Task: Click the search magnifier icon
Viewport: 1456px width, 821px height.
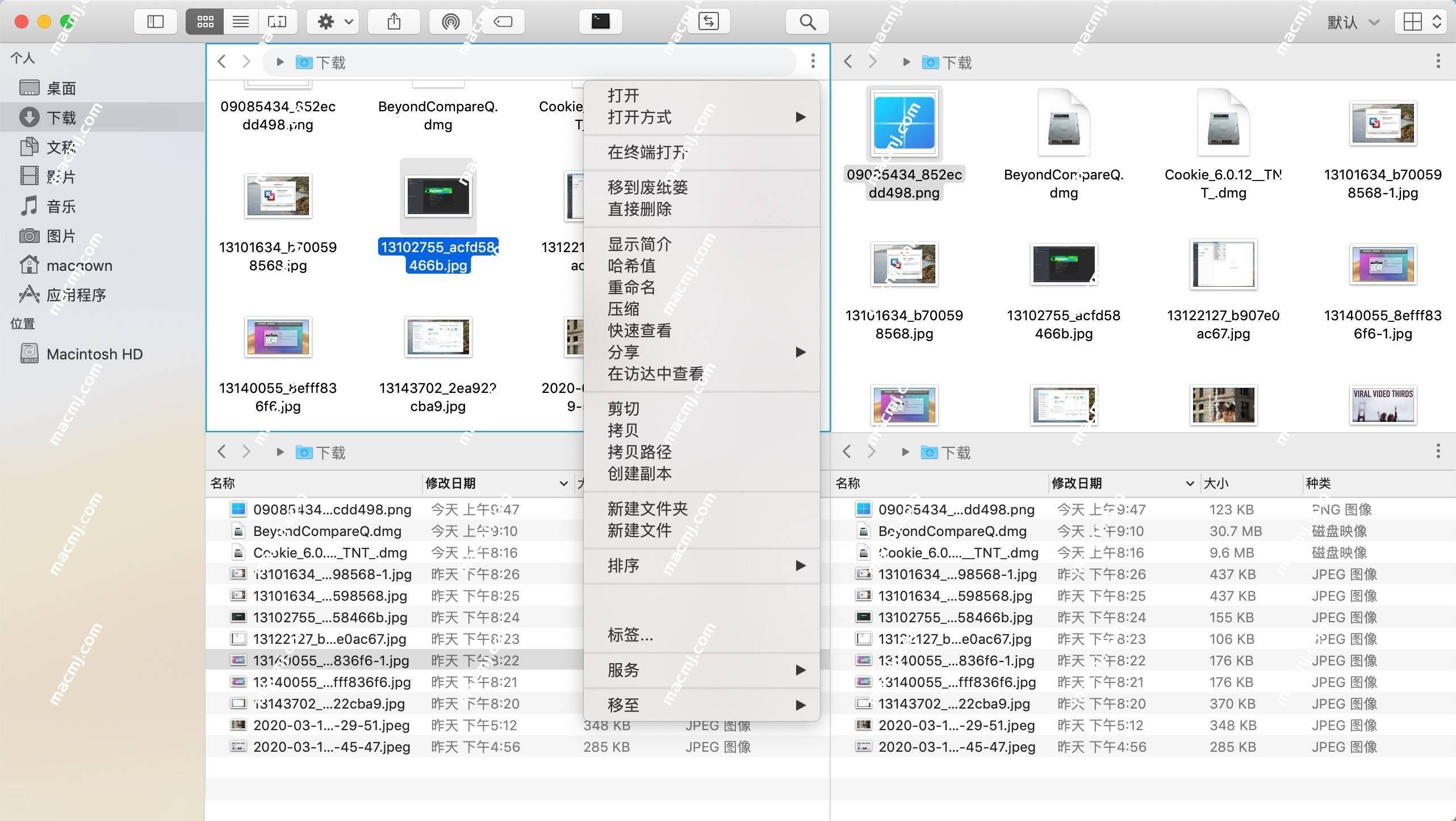Action: tap(808, 22)
